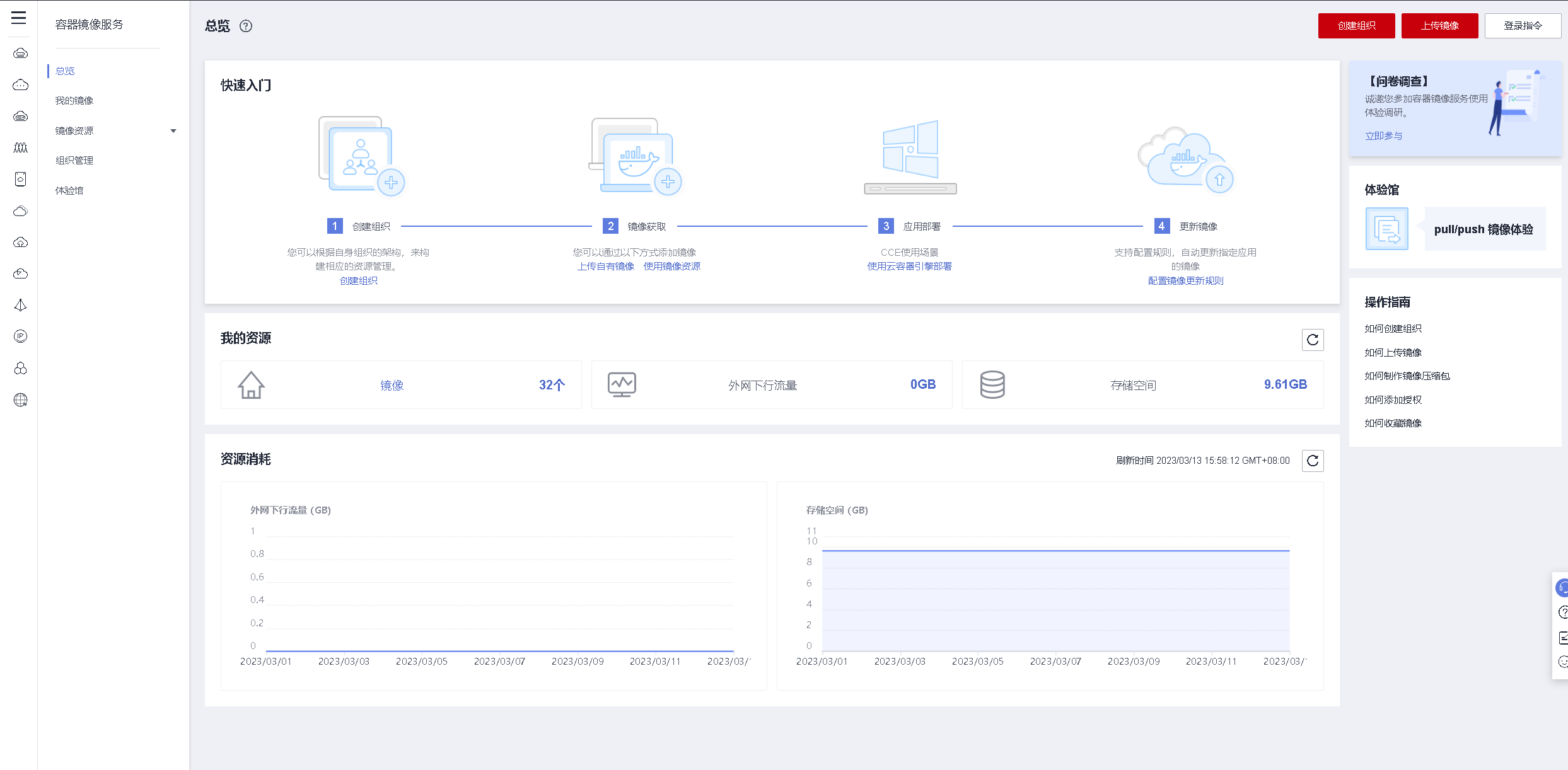Click the 创建组织 group illustration icon
This screenshot has width=1568, height=770.
coord(361,156)
